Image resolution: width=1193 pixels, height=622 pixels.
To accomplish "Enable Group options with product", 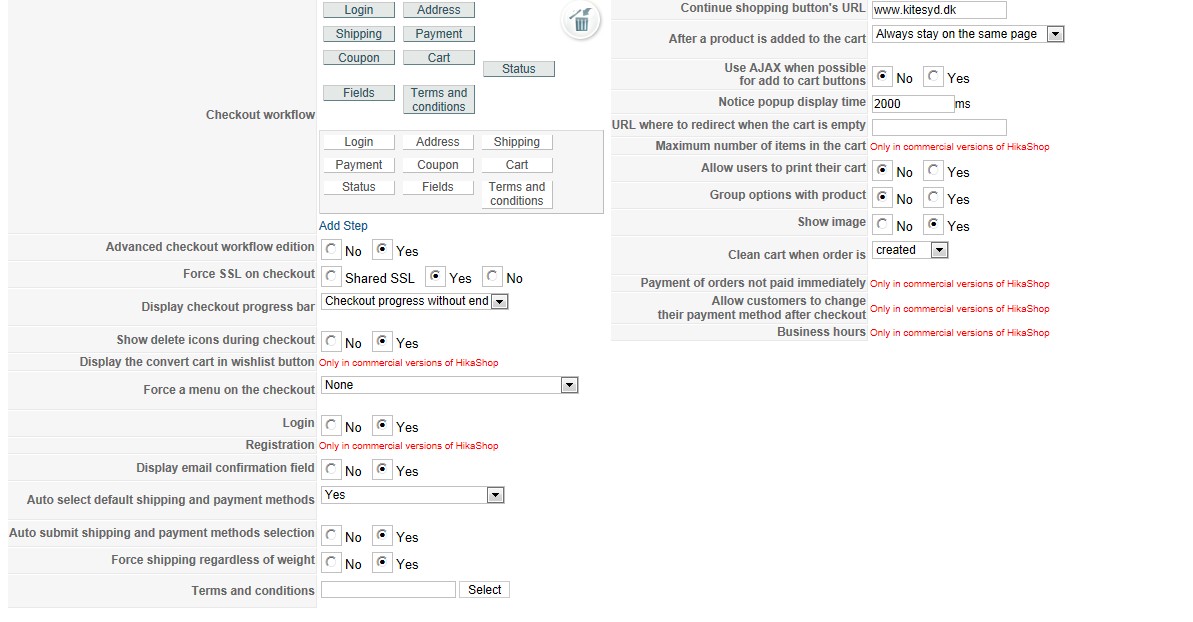I will coord(934,198).
